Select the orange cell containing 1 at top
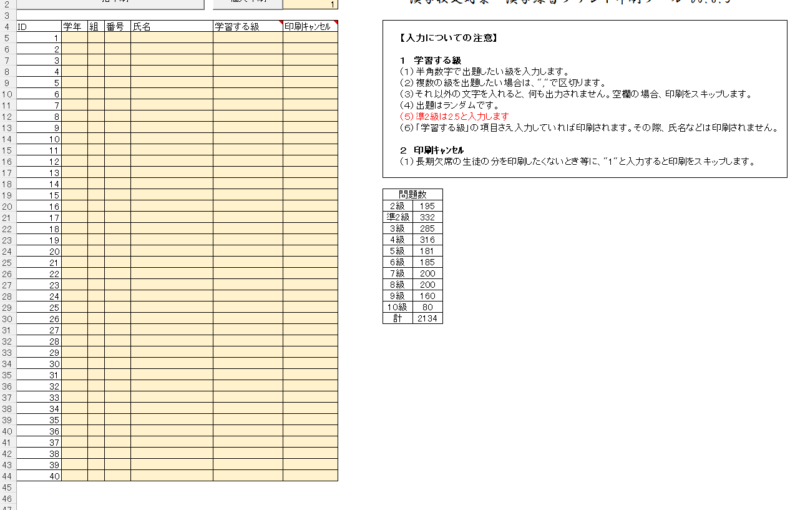This screenshot has height=510, width=790. click(310, 5)
